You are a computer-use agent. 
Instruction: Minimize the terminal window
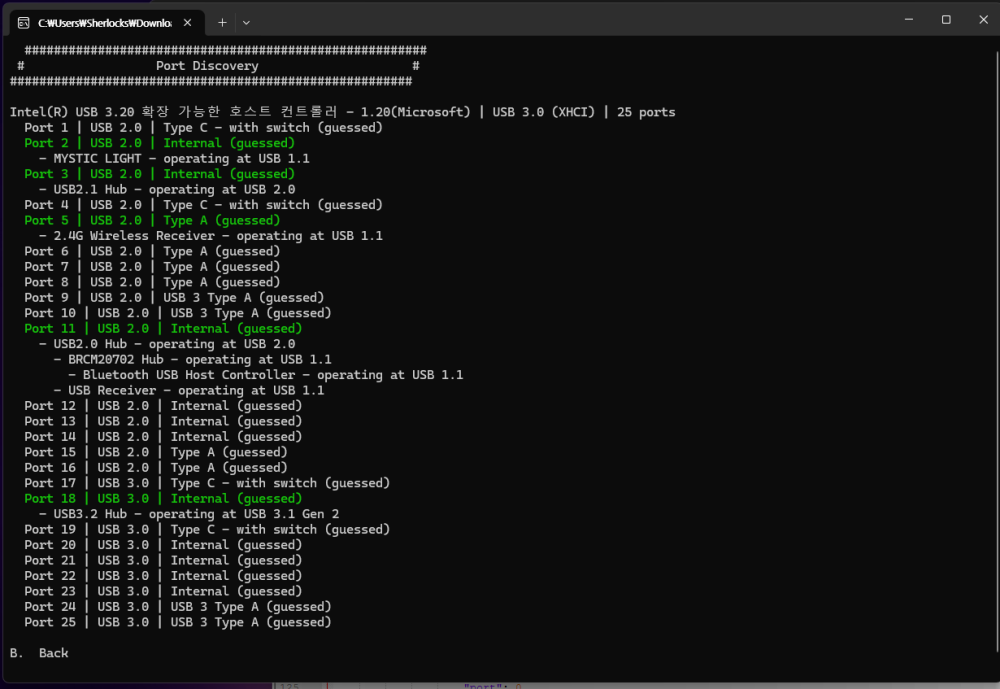pos(909,20)
